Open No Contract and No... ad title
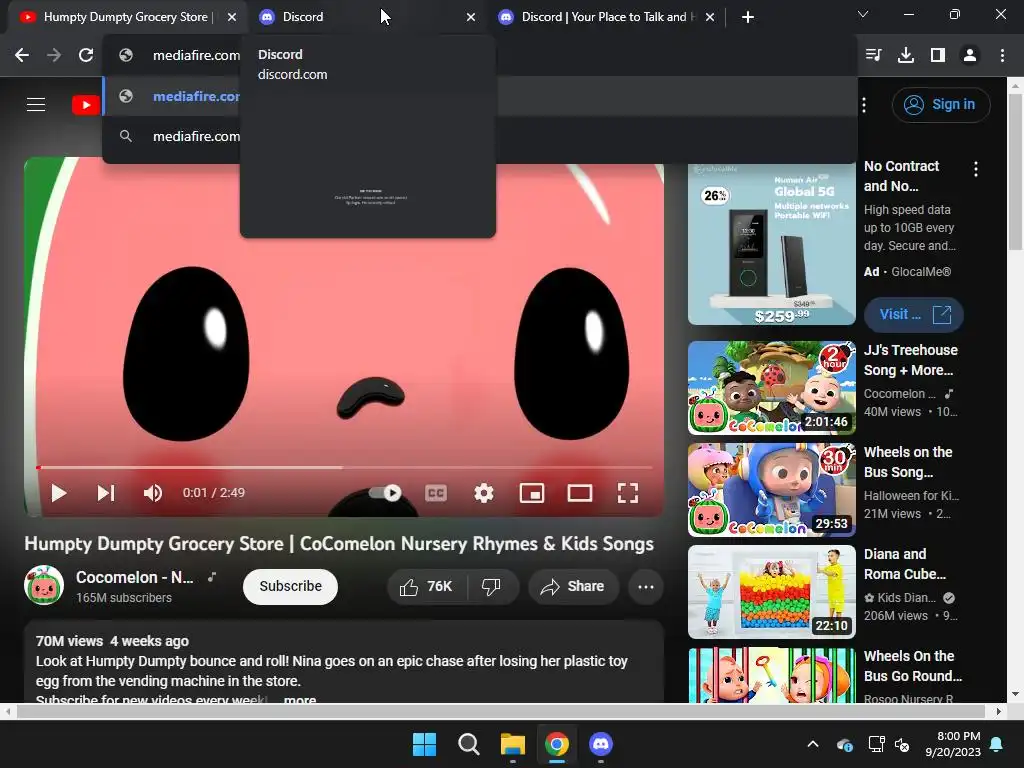1024x768 pixels. [901, 176]
